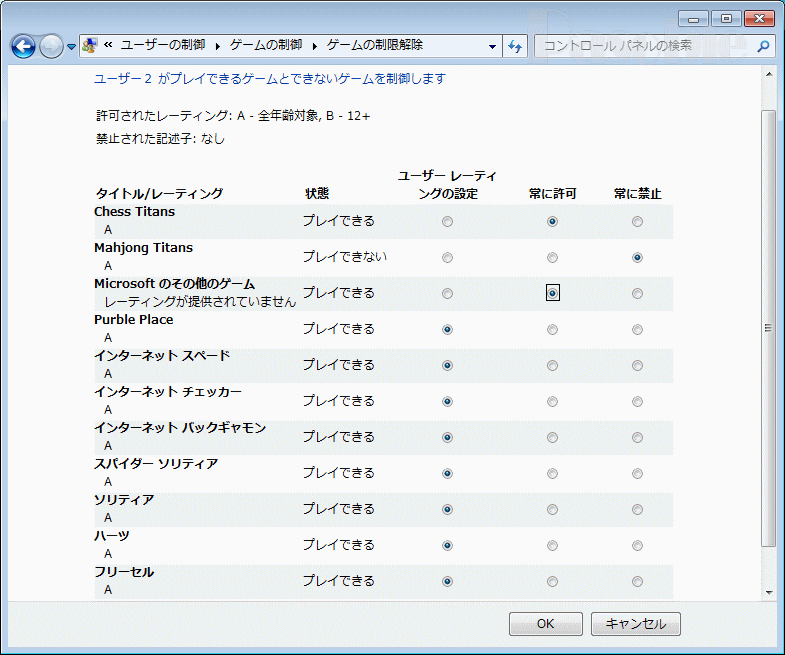Screen dimensions: 785x655
Task: Click the vertical scrollbar thumb
Action: click(x=768, y=329)
